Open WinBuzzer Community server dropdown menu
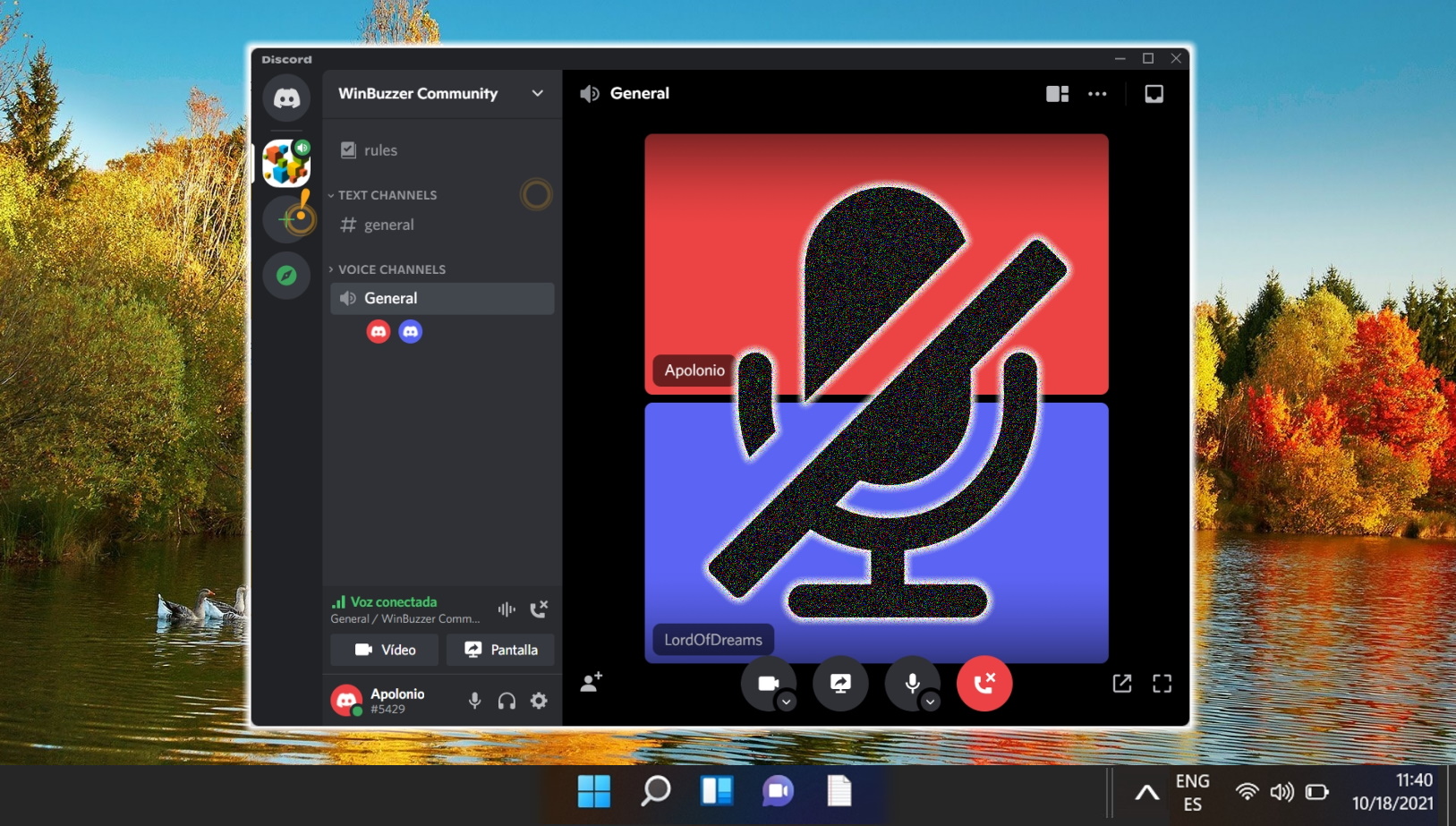The width and height of the screenshot is (1456, 826). 537,93
